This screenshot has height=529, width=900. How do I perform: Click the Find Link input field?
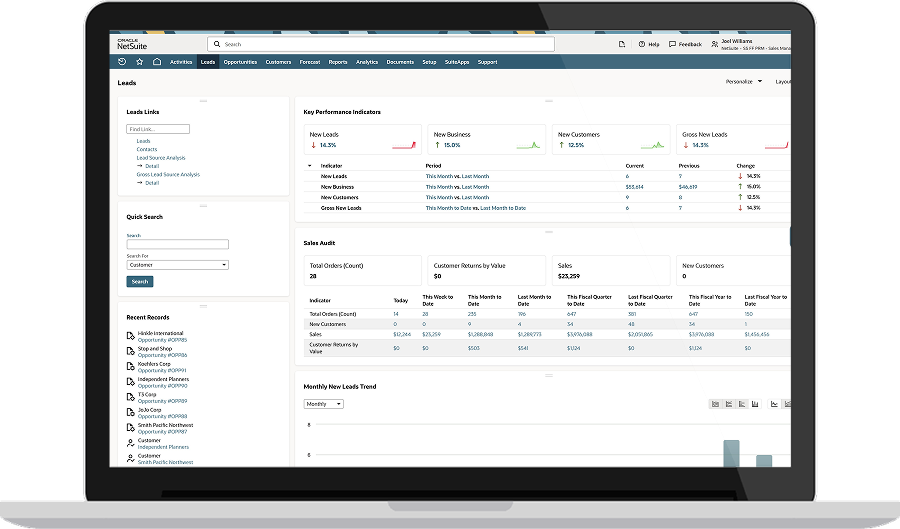[x=158, y=129]
